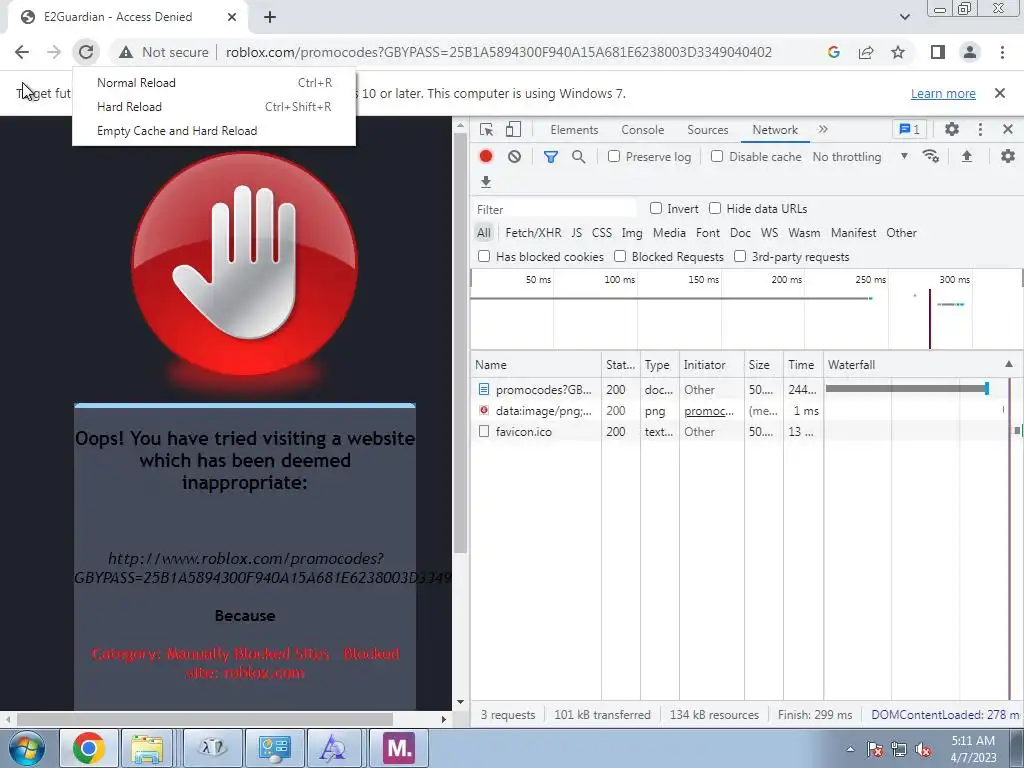This screenshot has width=1024, height=768.
Task: Switch to the Elements tab
Action: click(574, 130)
